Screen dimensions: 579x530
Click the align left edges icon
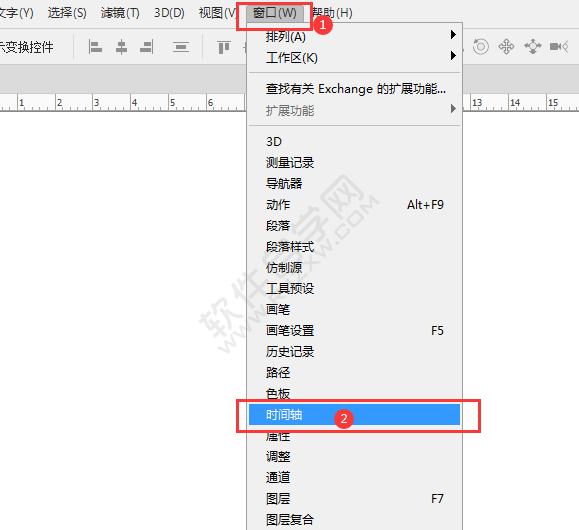tap(95, 47)
